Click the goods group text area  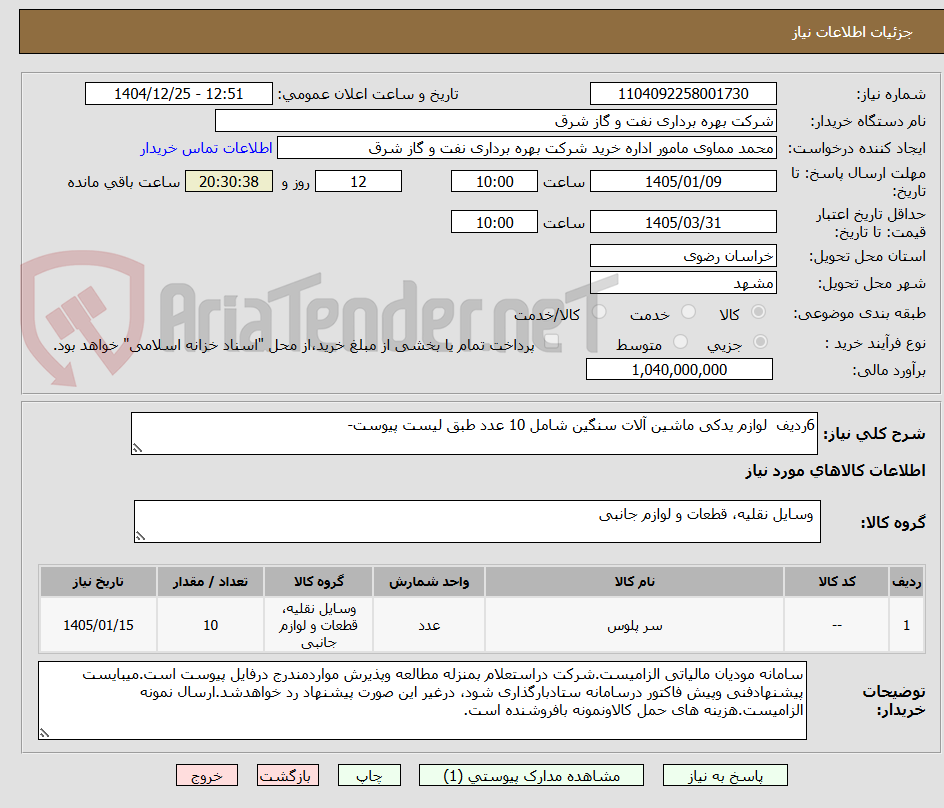[x=477, y=521]
